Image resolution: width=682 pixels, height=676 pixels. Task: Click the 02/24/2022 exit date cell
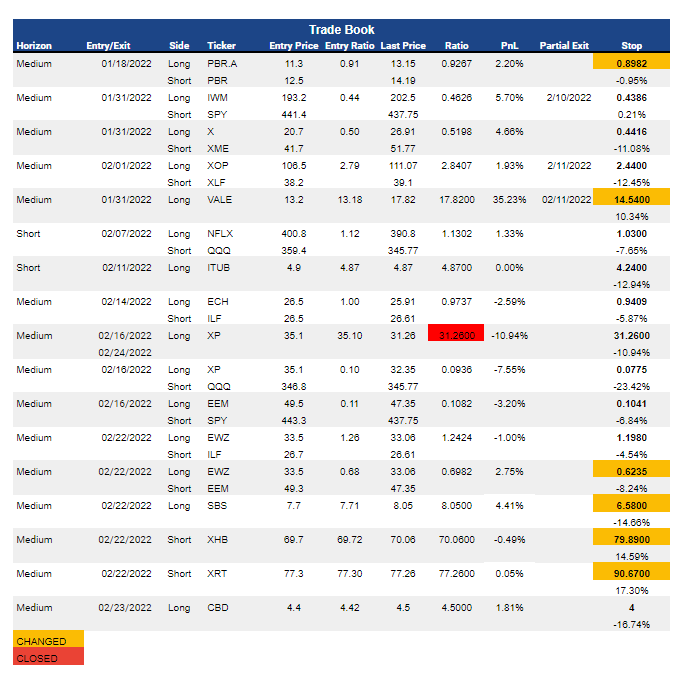123,352
